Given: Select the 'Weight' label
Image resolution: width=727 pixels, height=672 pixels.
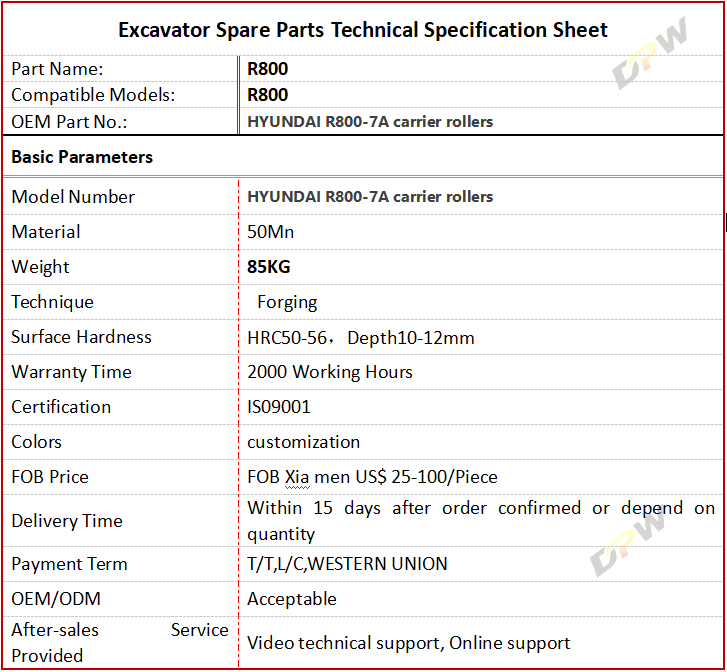Looking at the screenshot, I should (40, 267).
